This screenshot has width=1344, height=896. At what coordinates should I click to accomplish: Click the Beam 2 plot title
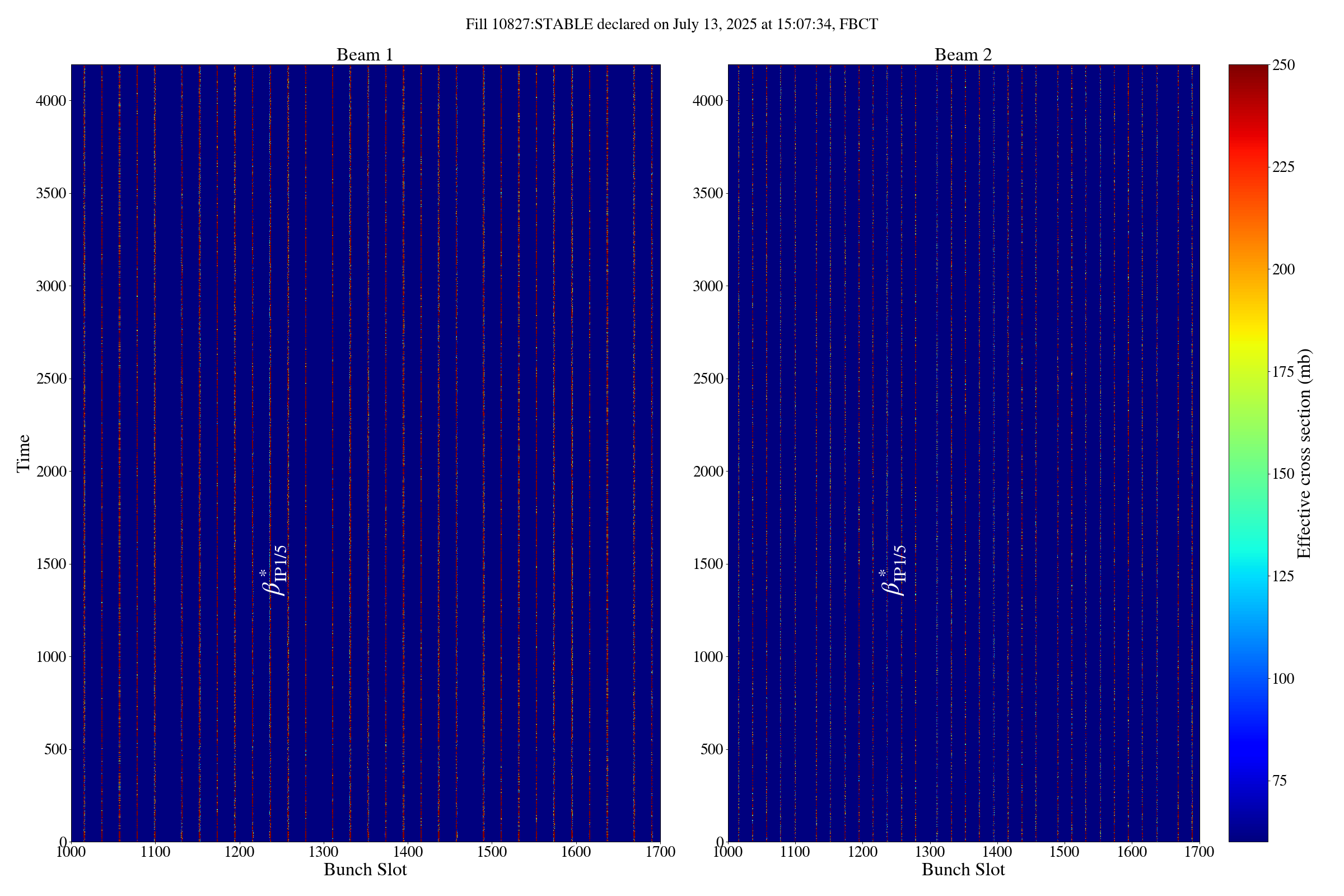(x=963, y=55)
